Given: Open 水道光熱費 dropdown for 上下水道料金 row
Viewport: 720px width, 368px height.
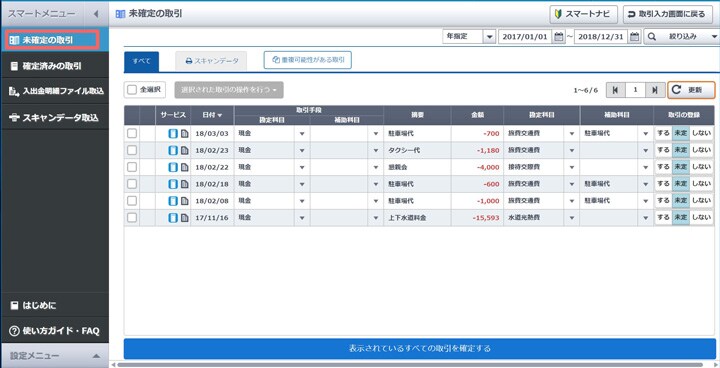Looking at the screenshot, I should (x=572, y=218).
